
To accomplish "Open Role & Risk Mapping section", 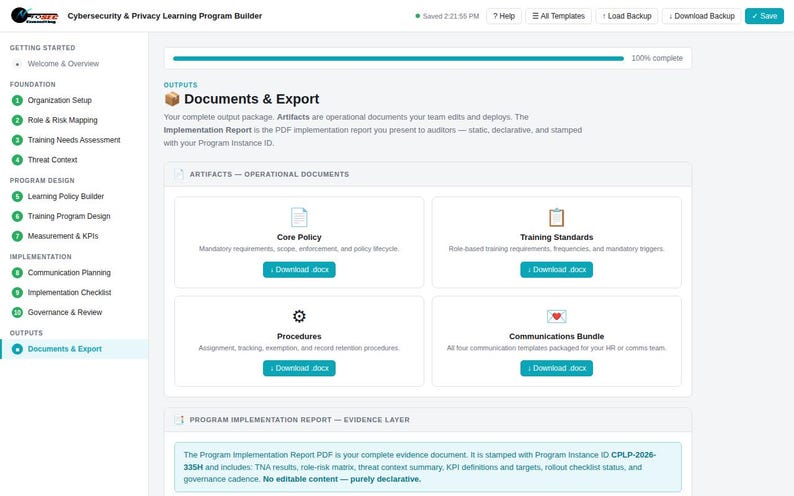I will (x=74, y=120).
